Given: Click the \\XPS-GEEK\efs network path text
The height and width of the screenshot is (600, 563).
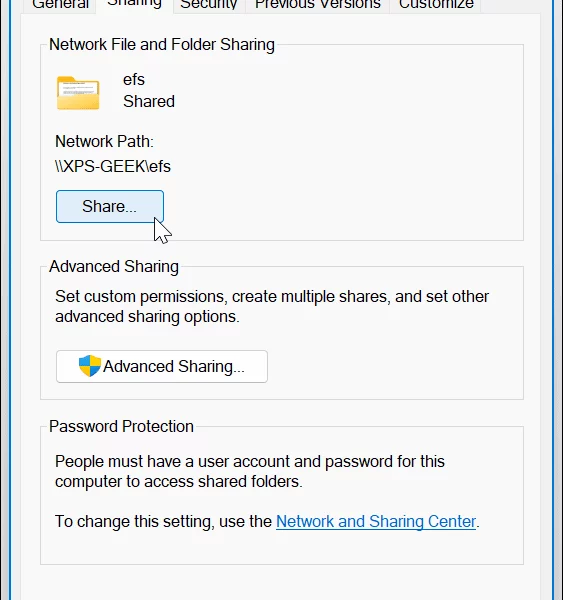Looking at the screenshot, I should (x=113, y=166).
